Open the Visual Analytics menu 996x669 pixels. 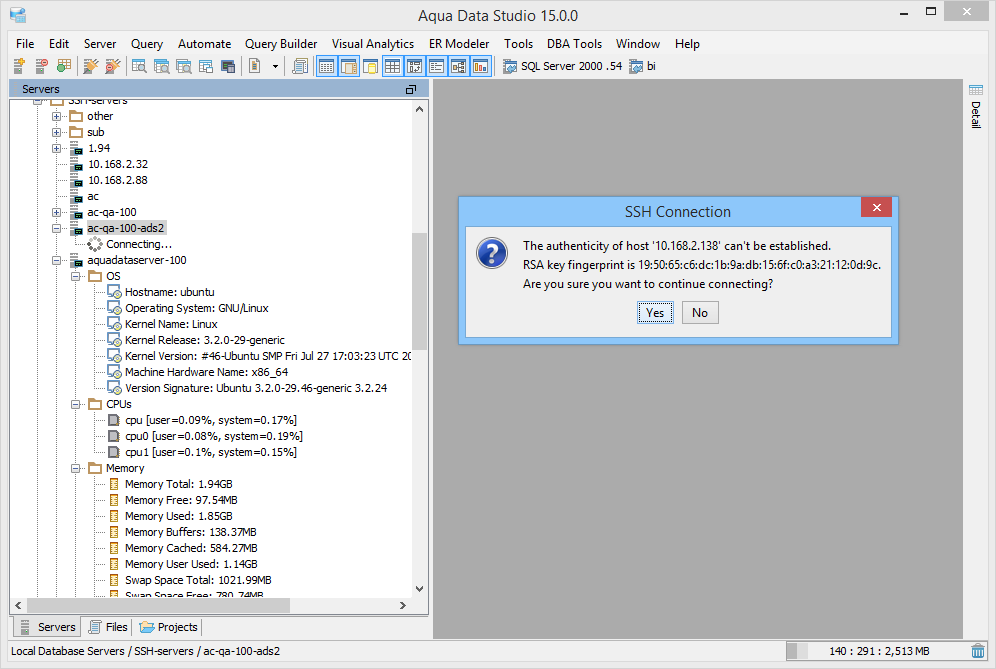[x=373, y=44]
